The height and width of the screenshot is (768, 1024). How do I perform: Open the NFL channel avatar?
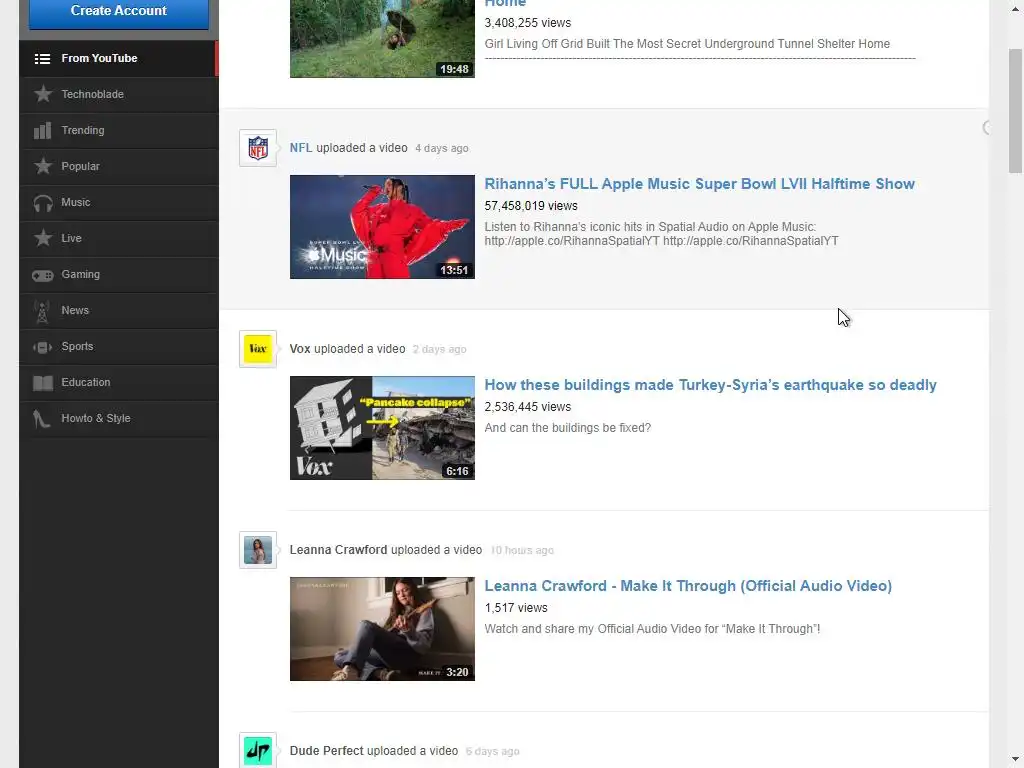[258, 148]
